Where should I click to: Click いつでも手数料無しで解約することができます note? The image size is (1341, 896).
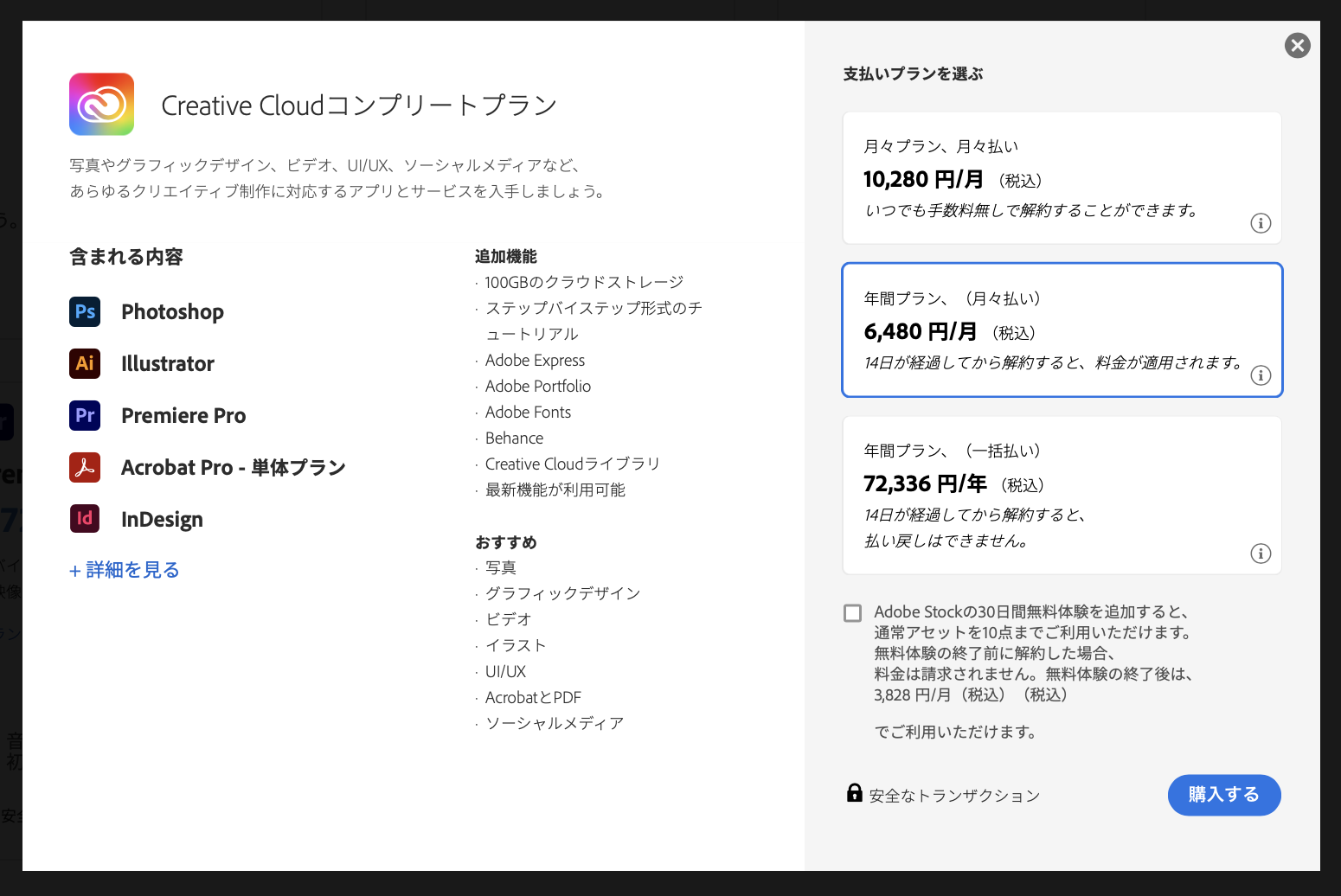1031,210
